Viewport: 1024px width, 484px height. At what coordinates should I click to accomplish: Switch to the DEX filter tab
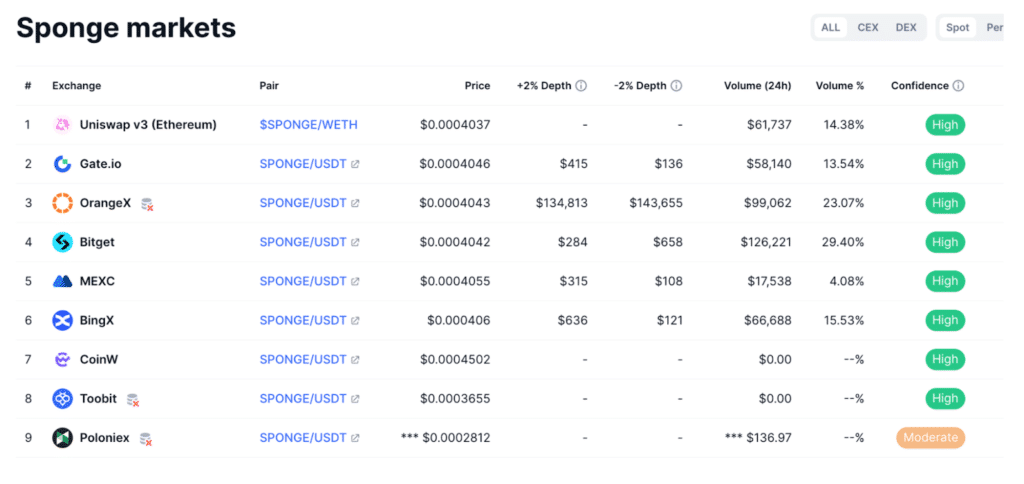pyautogui.click(x=906, y=27)
